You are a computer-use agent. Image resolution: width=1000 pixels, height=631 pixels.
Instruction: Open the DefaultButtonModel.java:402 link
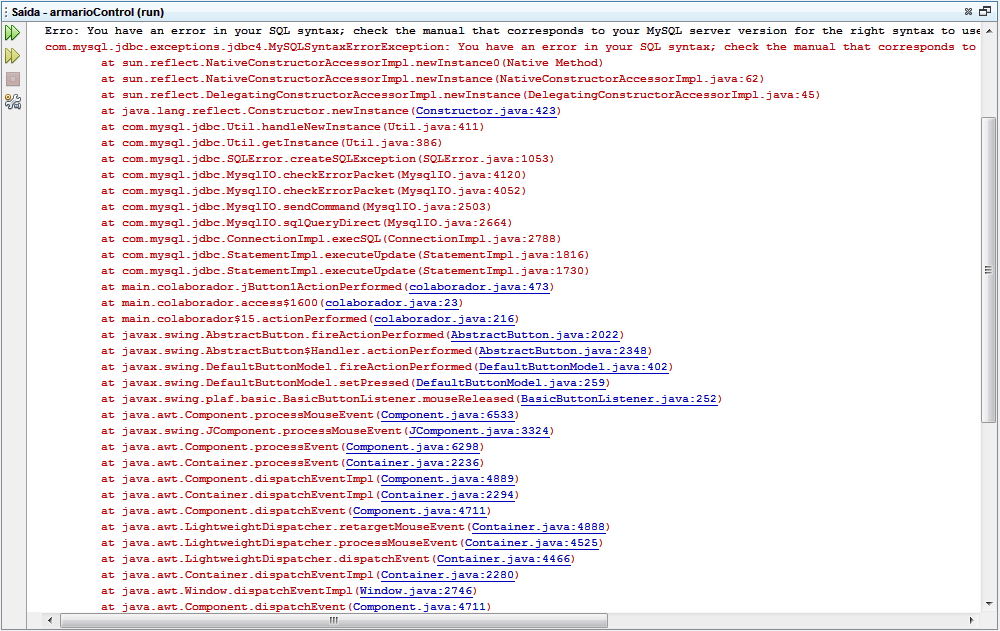point(573,367)
